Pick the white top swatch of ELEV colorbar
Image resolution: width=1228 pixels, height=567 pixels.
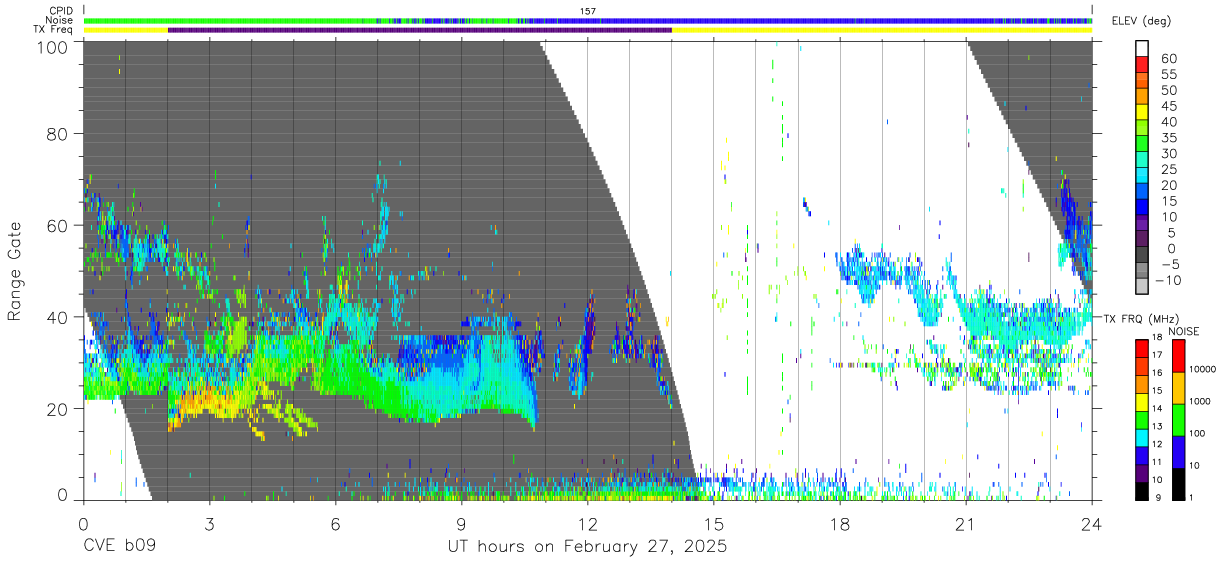pos(1142,48)
